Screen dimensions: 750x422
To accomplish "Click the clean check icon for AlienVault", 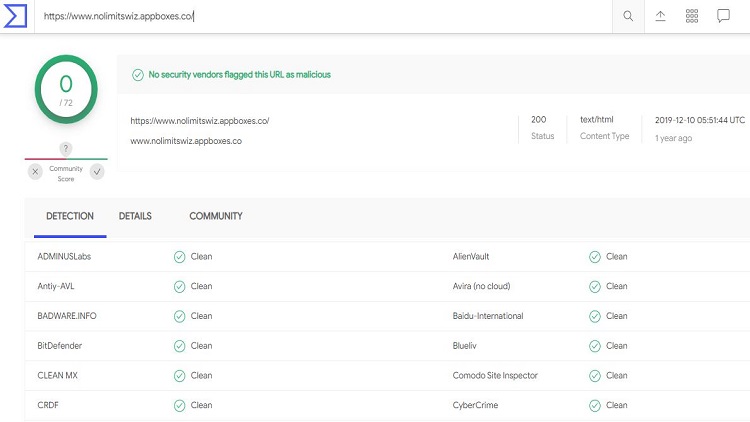I will pyautogui.click(x=595, y=257).
